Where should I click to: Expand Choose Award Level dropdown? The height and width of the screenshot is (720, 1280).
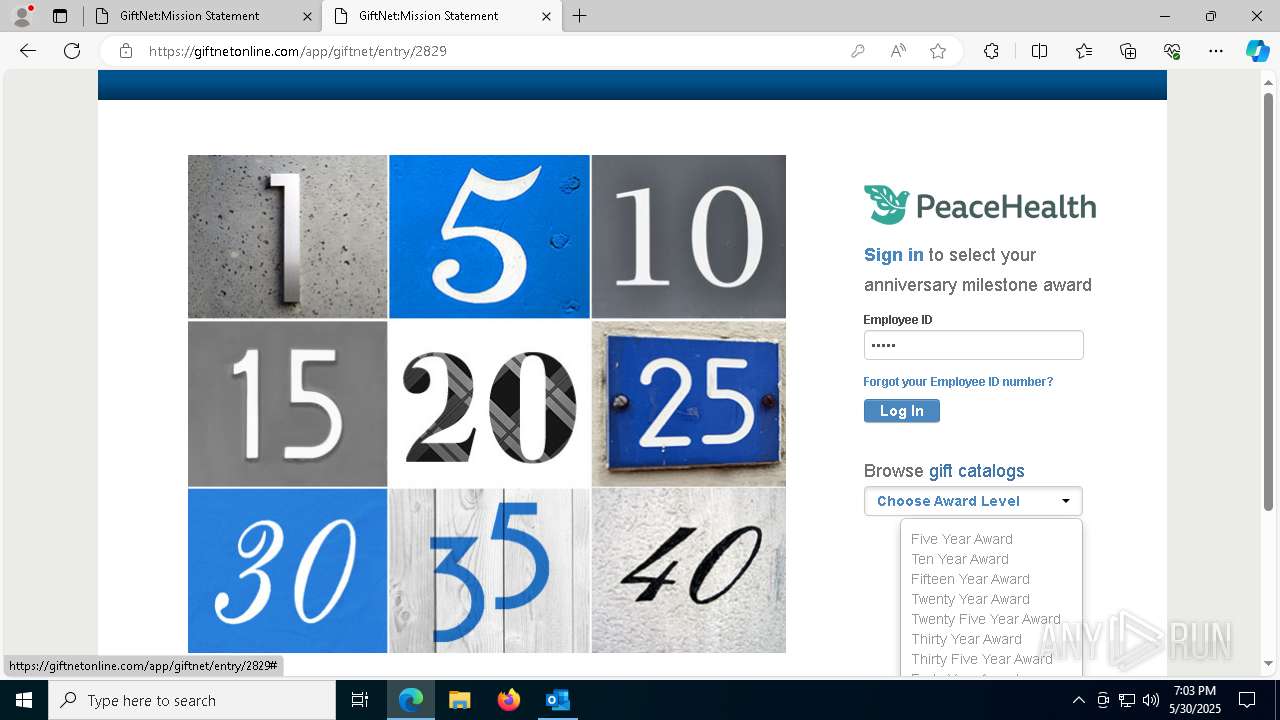pos(973,501)
